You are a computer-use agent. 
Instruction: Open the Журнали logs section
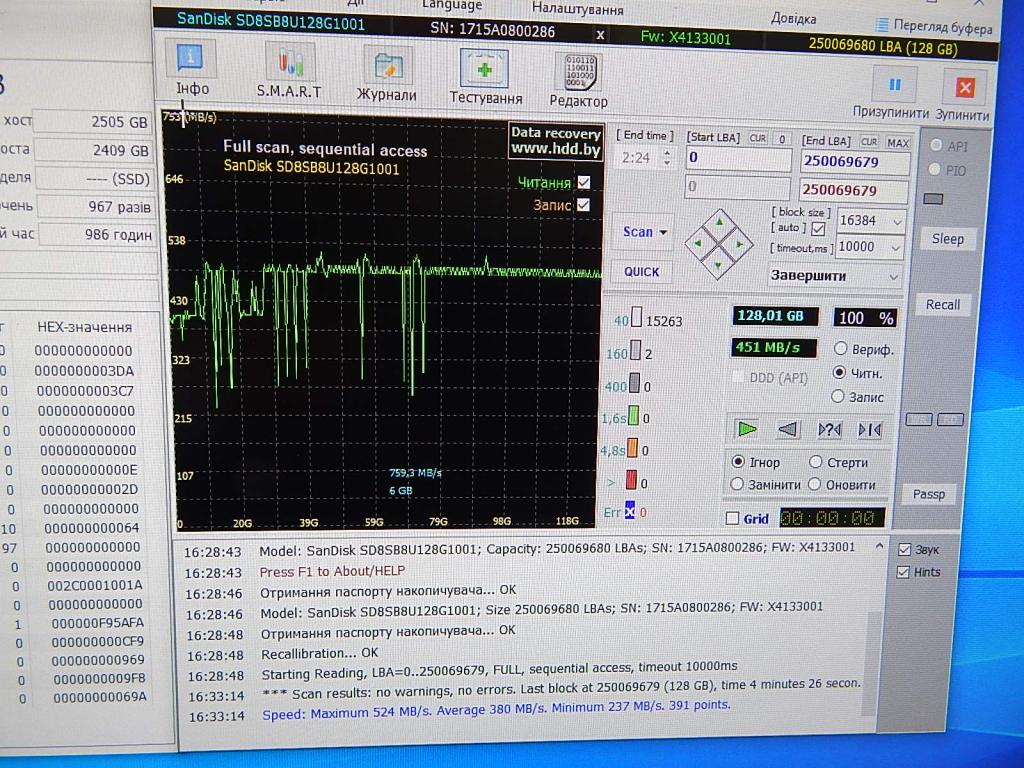387,67
